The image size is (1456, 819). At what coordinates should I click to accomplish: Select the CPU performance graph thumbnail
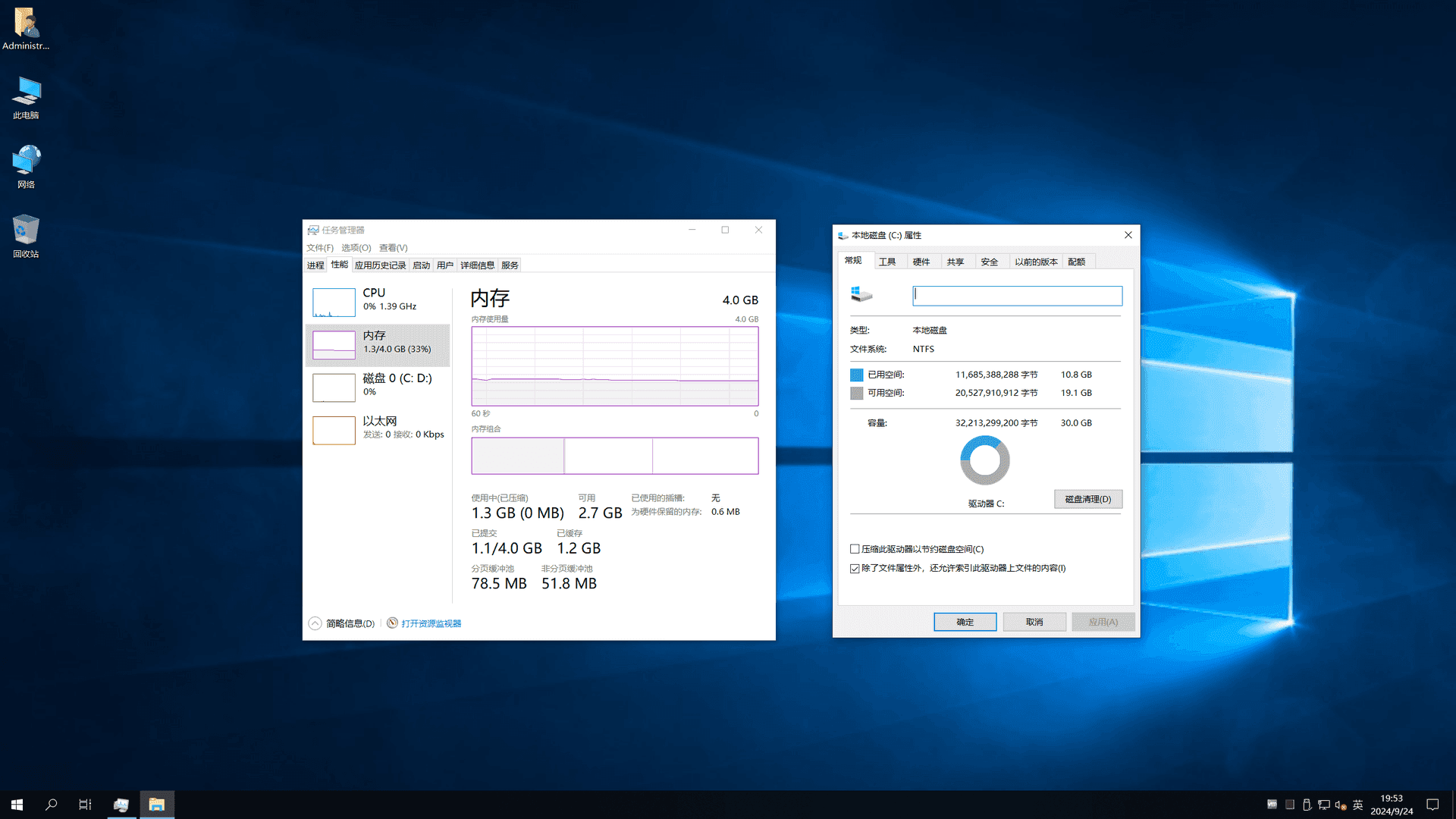(334, 302)
